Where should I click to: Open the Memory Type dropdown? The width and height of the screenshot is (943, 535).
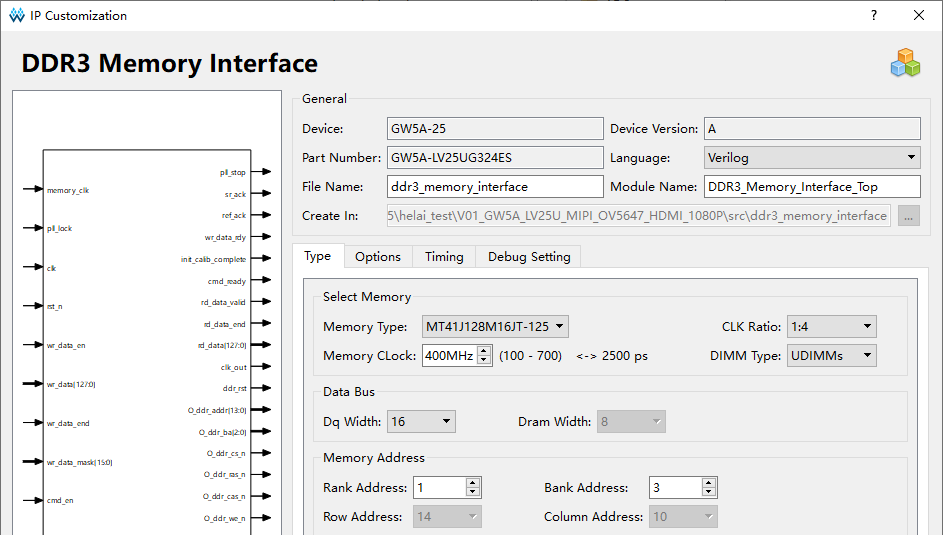pos(495,326)
